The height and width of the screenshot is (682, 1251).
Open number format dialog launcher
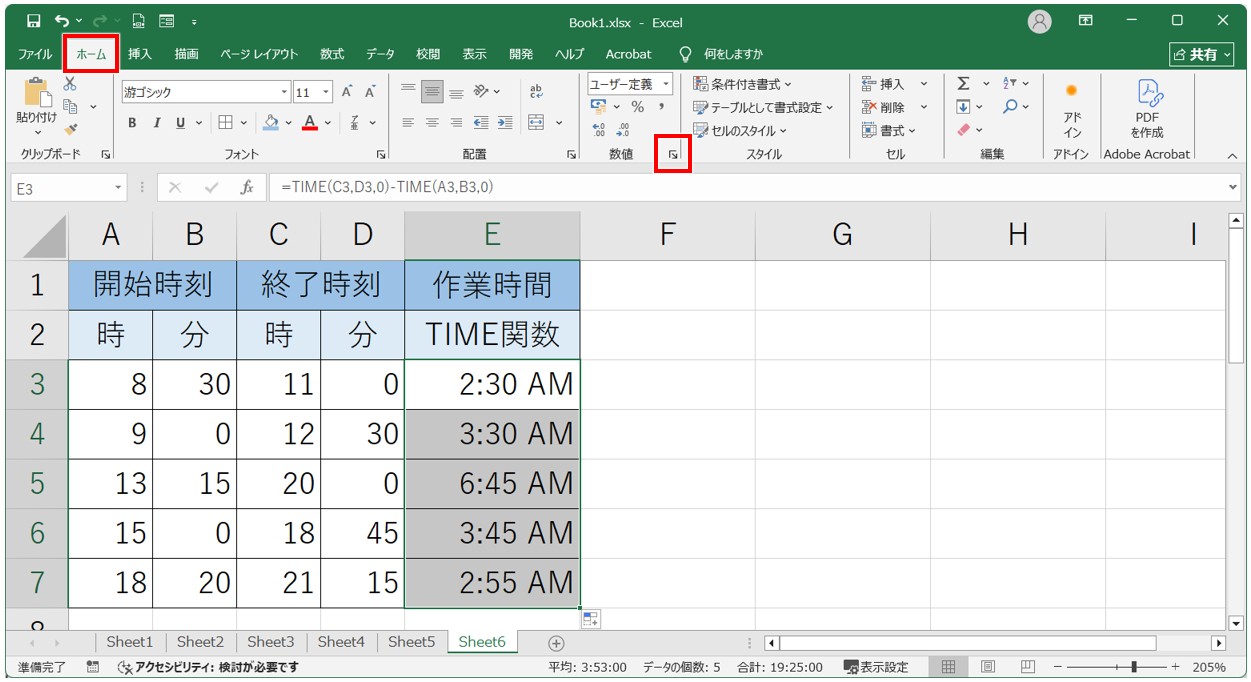pyautogui.click(x=673, y=155)
